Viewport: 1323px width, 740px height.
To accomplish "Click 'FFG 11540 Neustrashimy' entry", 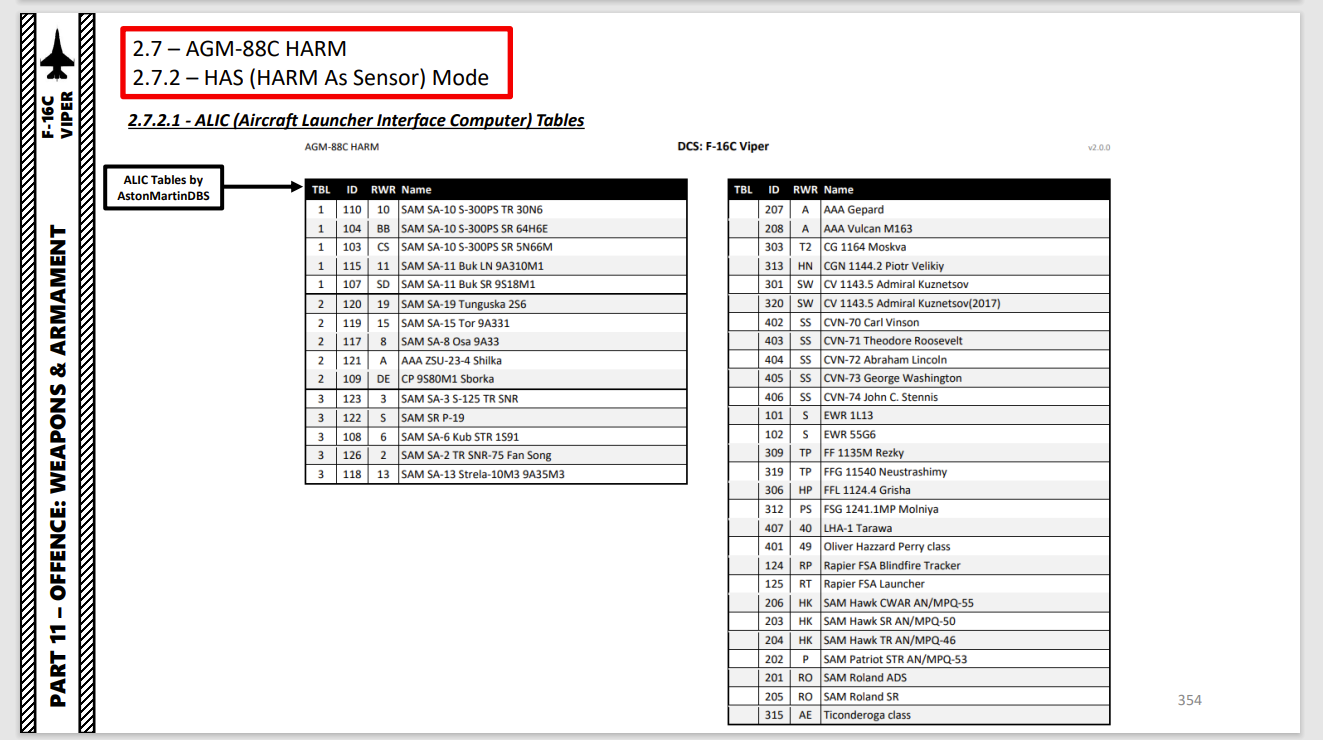I will (x=919, y=472).
